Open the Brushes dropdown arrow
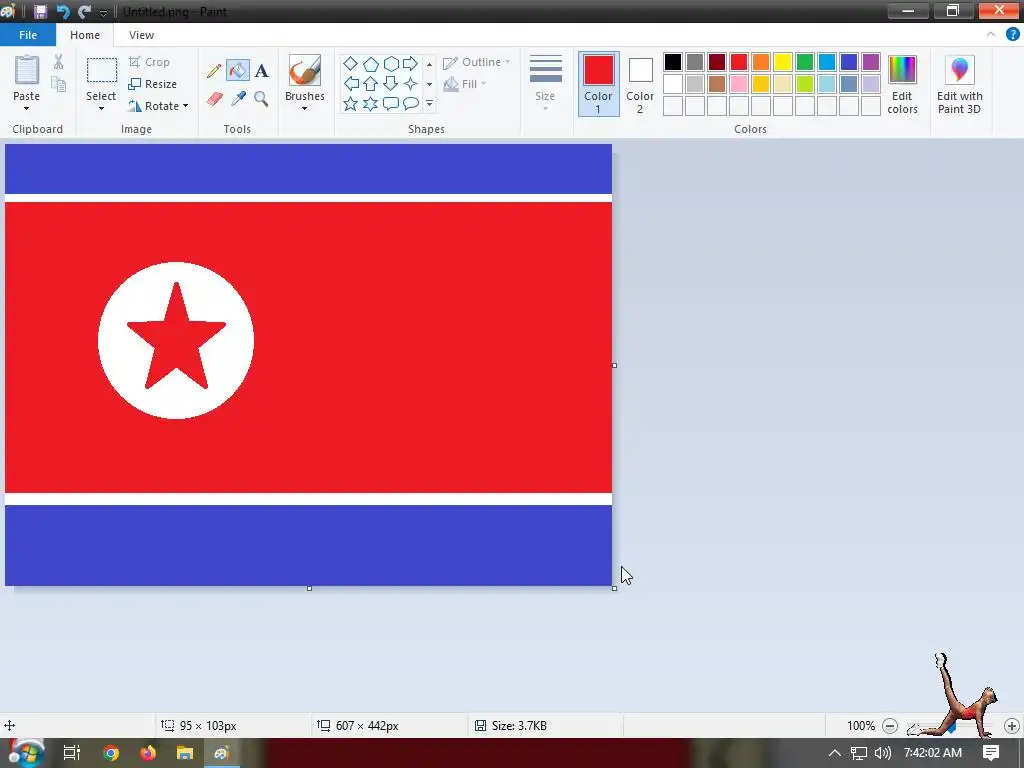 (x=304, y=109)
